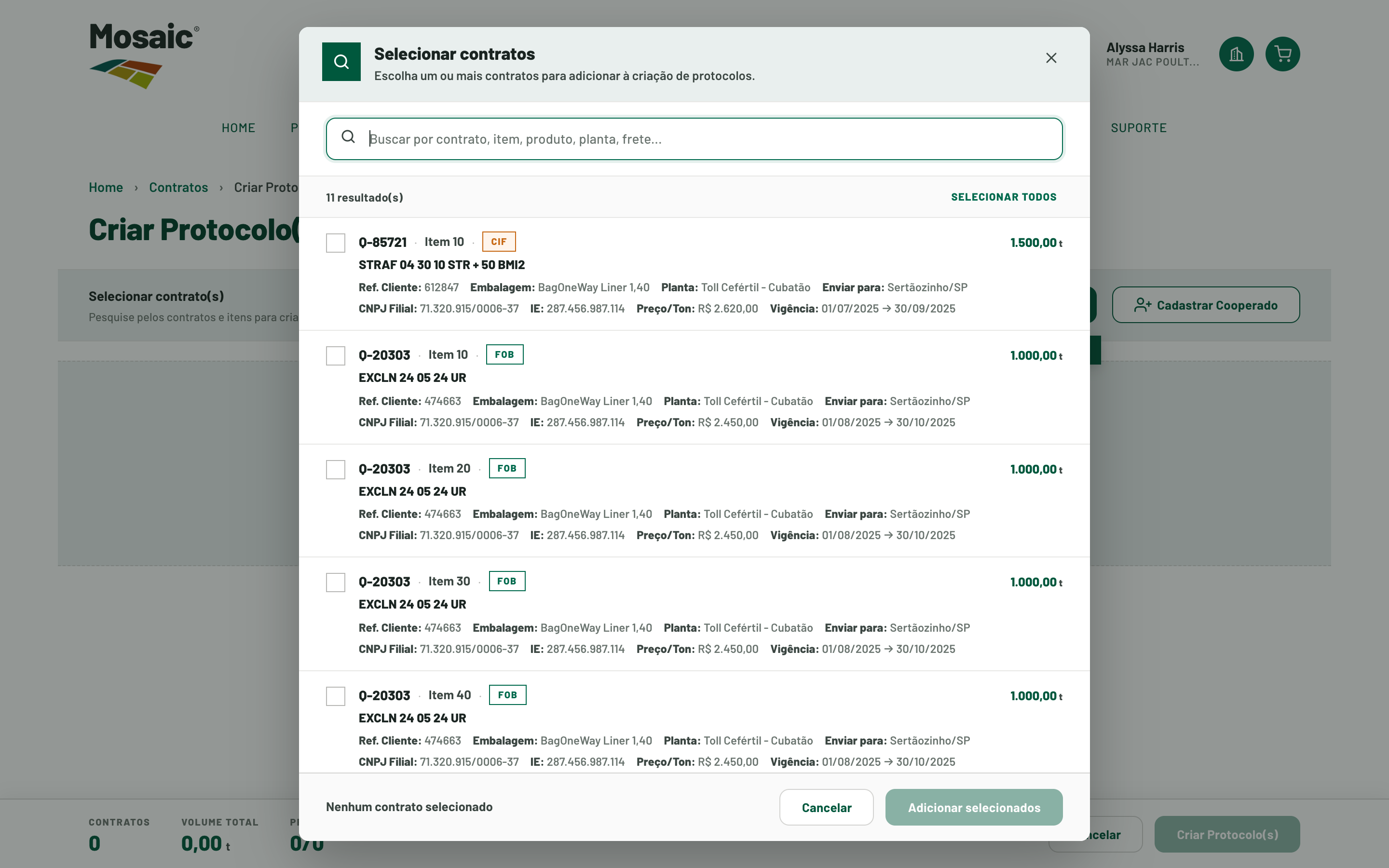Click Preço/Ton R$ 2.620,00 value

(x=728, y=309)
